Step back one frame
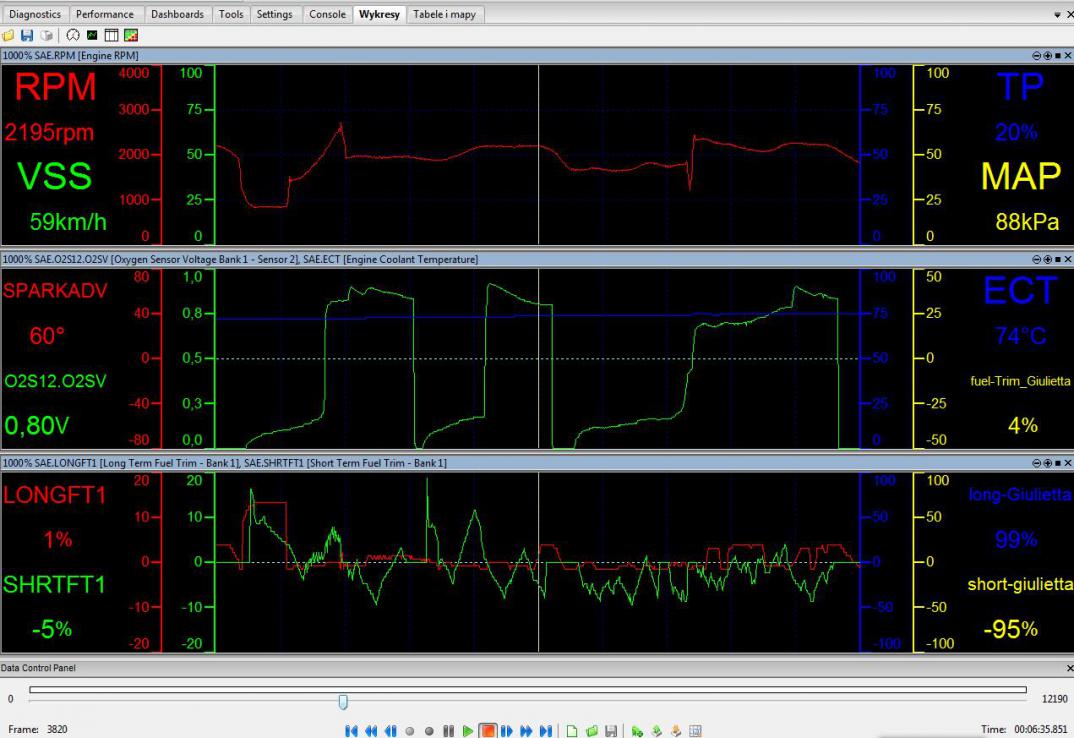 390,730
